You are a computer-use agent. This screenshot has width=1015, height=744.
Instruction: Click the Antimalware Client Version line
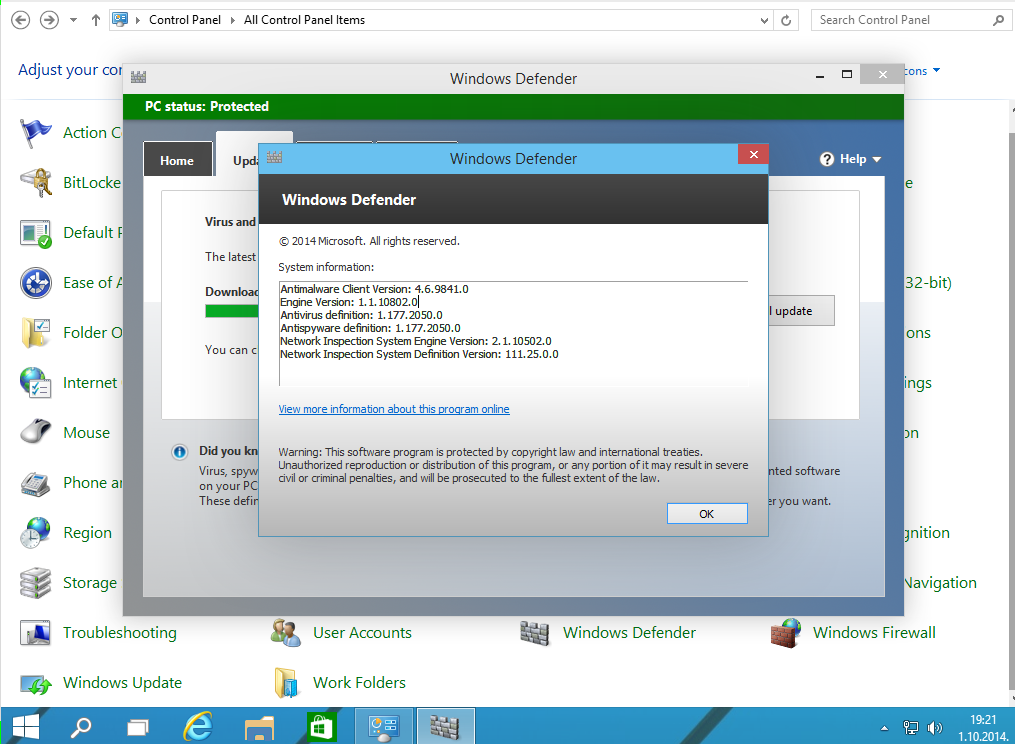[x=374, y=289]
